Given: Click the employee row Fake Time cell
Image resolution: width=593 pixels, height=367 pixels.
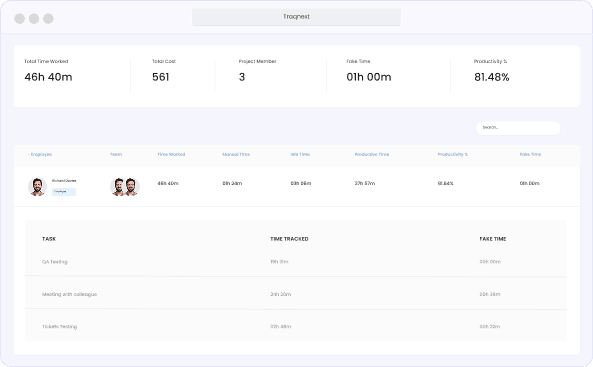Looking at the screenshot, I should (529, 183).
